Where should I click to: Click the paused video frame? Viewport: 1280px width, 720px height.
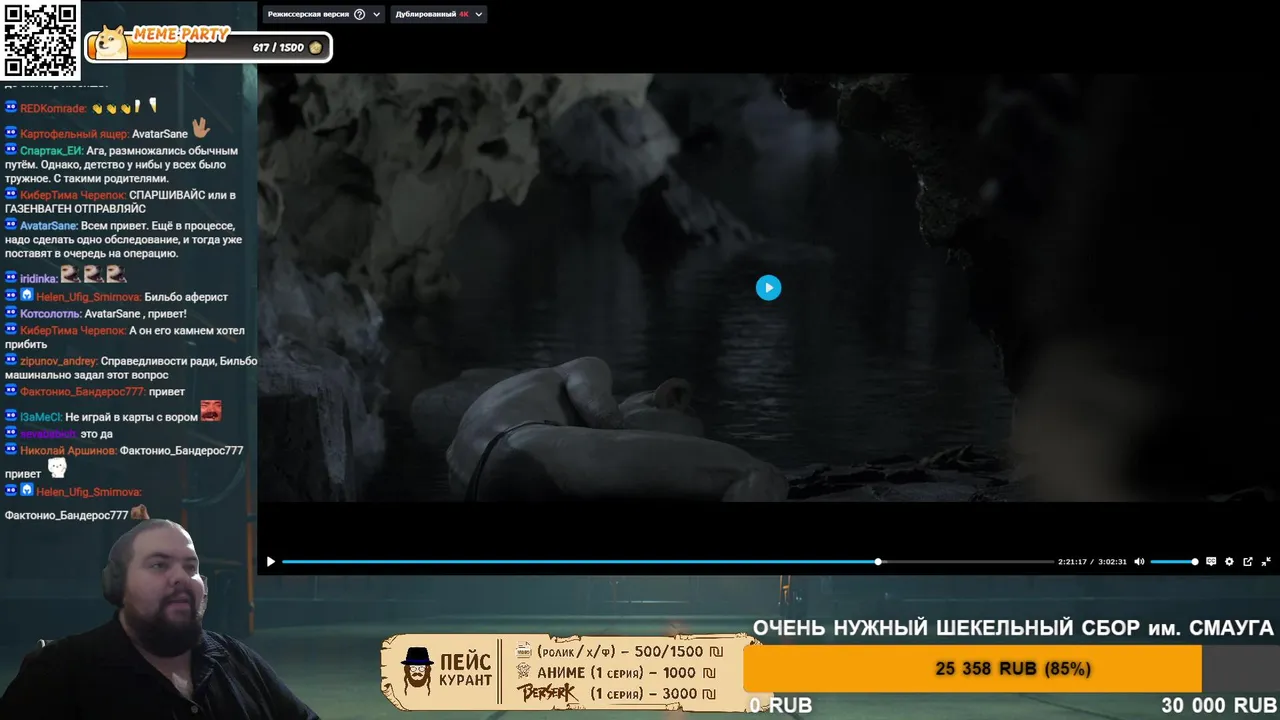[768, 288]
